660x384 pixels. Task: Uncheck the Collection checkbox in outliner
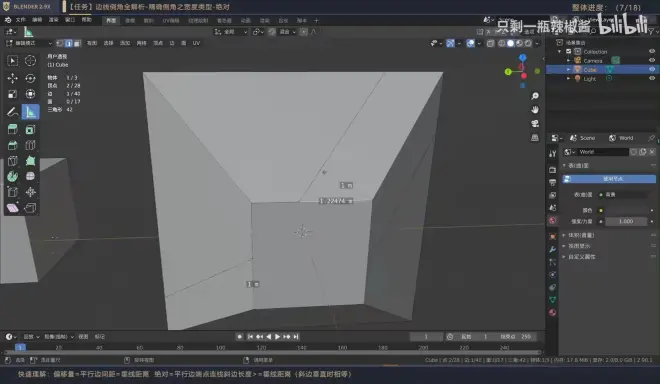tap(569, 51)
